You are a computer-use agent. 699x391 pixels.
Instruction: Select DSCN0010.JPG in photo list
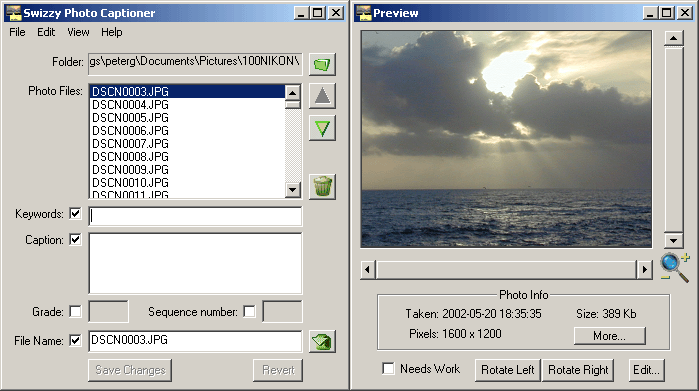click(187, 182)
